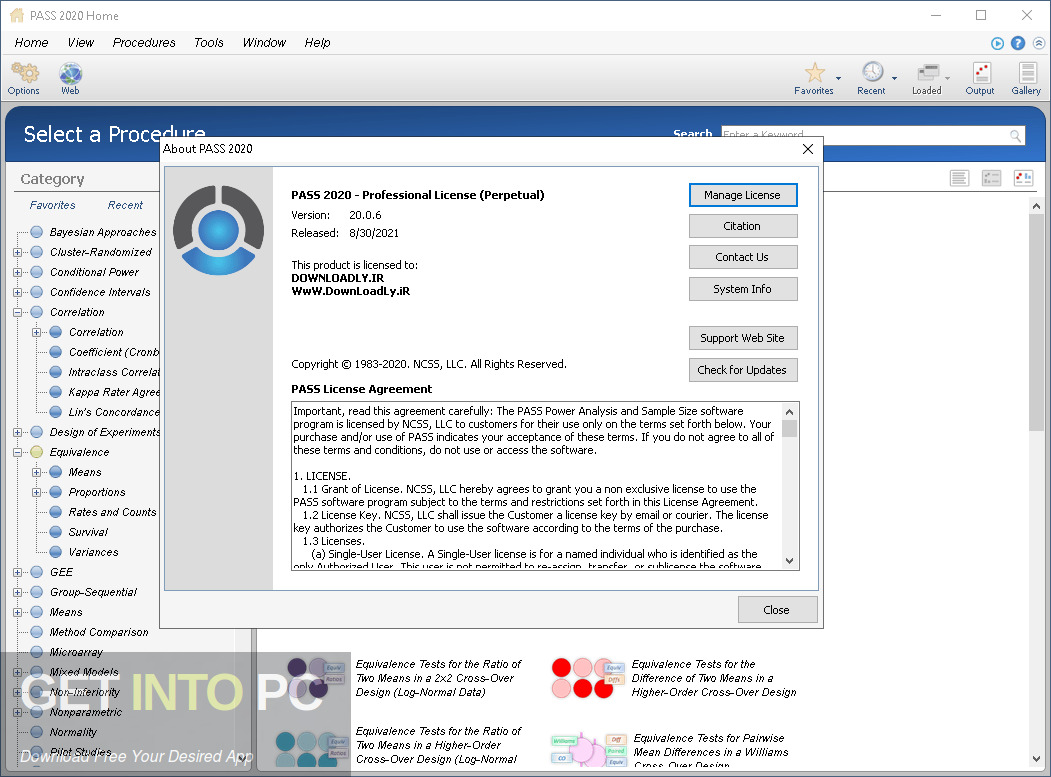Screen dimensions: 1051x777
Task: Open Equivalence Tests for Pairwise Mean Differences
Action: click(x=670, y=751)
